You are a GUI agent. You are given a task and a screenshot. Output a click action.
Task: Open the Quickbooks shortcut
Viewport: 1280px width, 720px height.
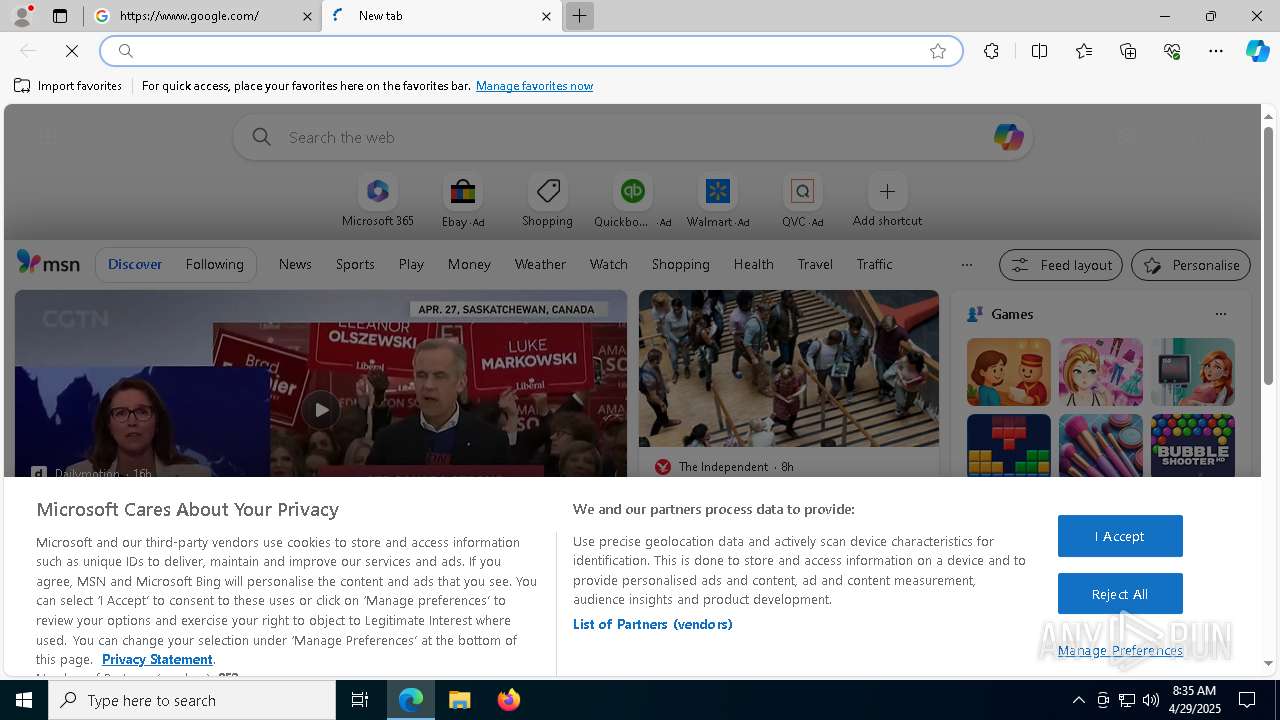tap(632, 201)
